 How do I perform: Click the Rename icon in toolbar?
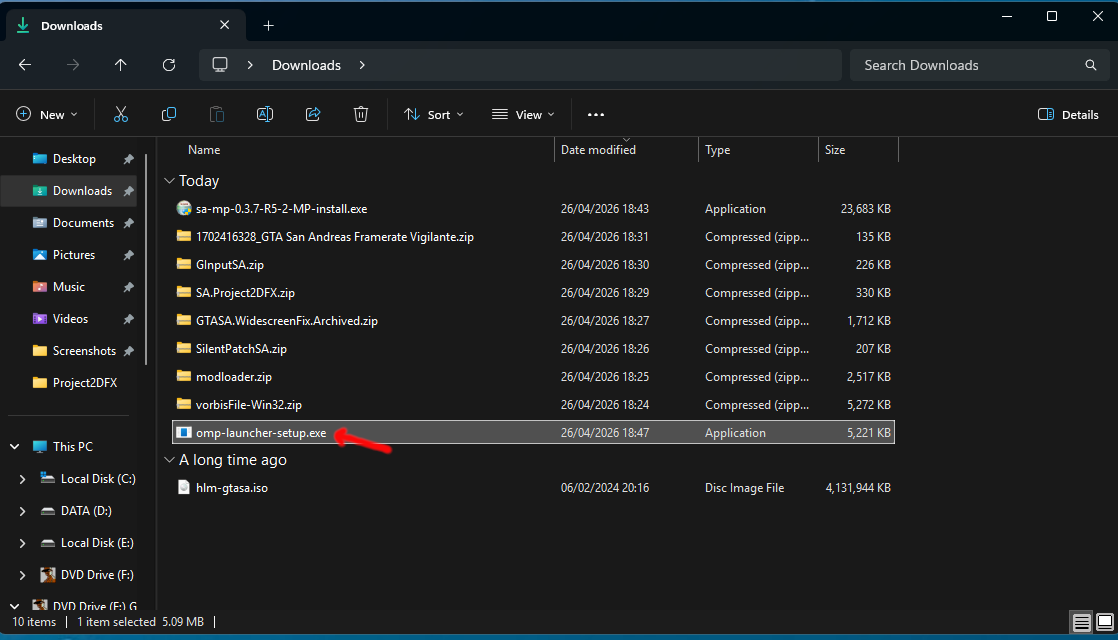pyautogui.click(x=265, y=114)
